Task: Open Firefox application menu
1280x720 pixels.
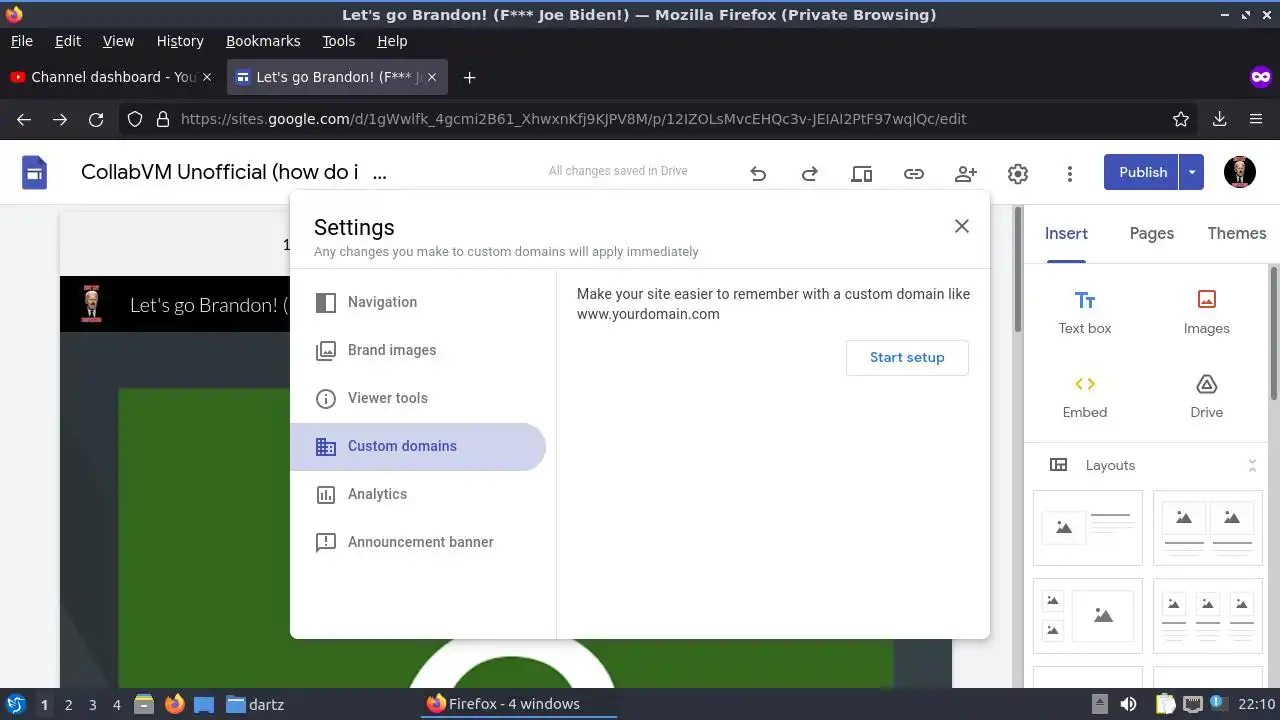Action: 1256,119
